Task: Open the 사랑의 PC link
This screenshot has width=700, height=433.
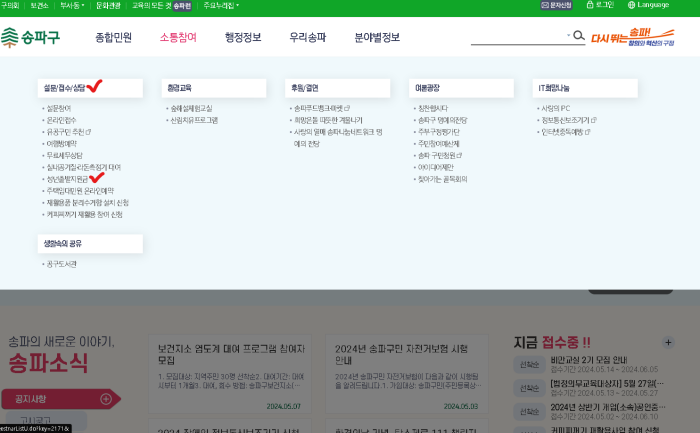Action: pyautogui.click(x=555, y=108)
